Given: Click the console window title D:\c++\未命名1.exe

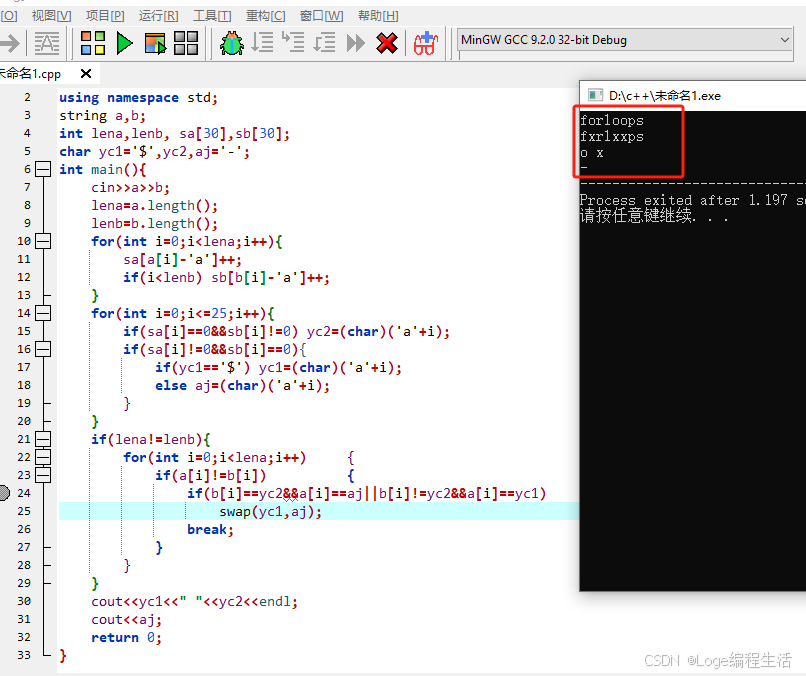Looking at the screenshot, I should pyautogui.click(x=665, y=96).
